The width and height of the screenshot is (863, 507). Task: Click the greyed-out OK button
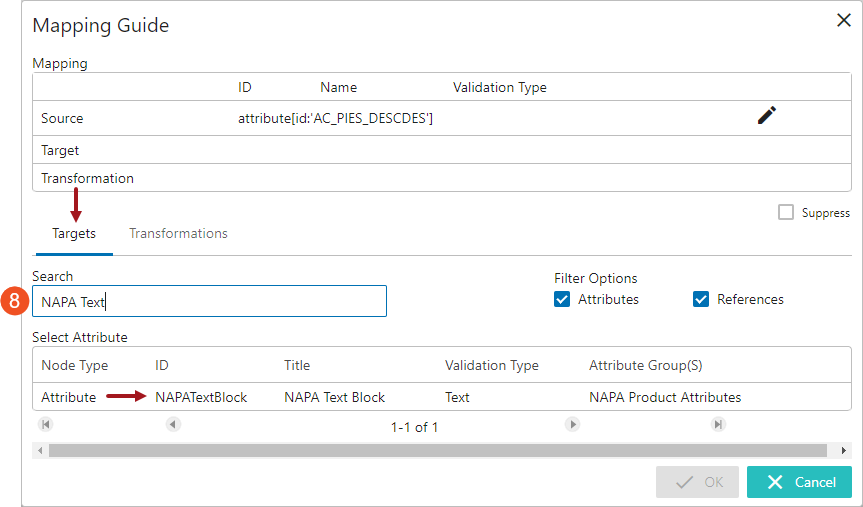(698, 482)
